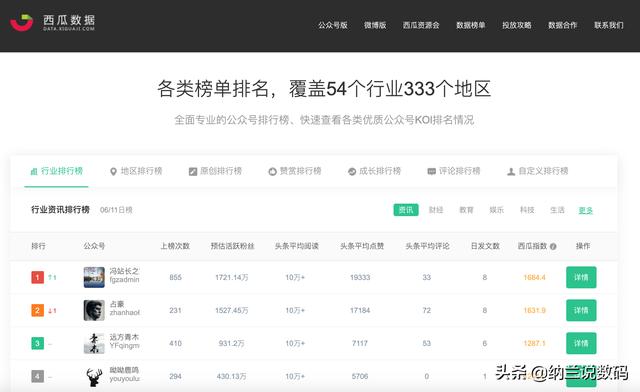Click the user icon beside 自定义排行榜

[511, 172]
